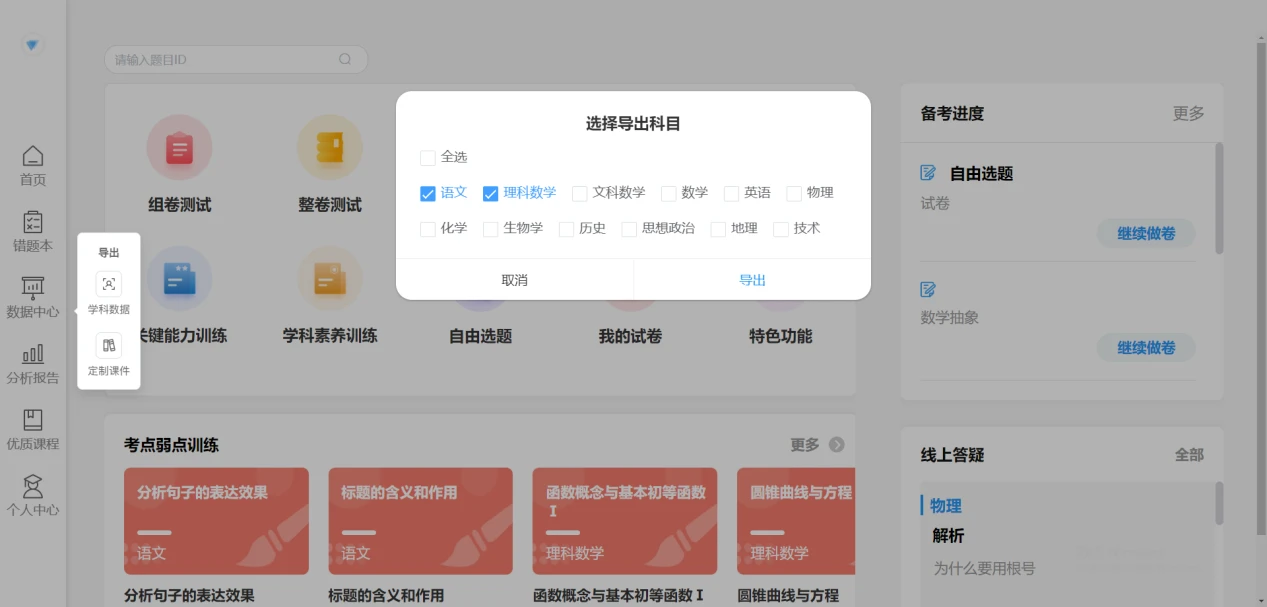1267x607 pixels.
Task: Check the 英语 checkbox
Action: [x=731, y=193]
